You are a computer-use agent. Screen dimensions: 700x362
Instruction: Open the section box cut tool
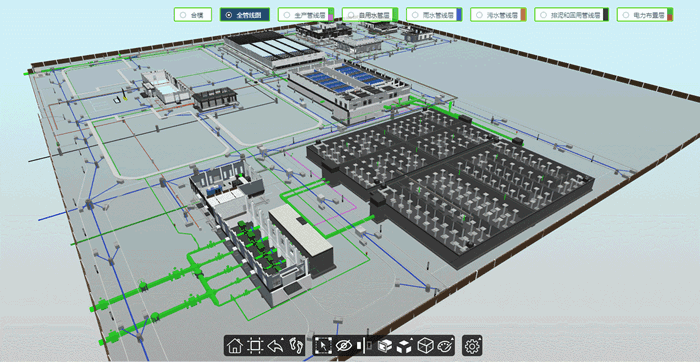tap(385, 345)
